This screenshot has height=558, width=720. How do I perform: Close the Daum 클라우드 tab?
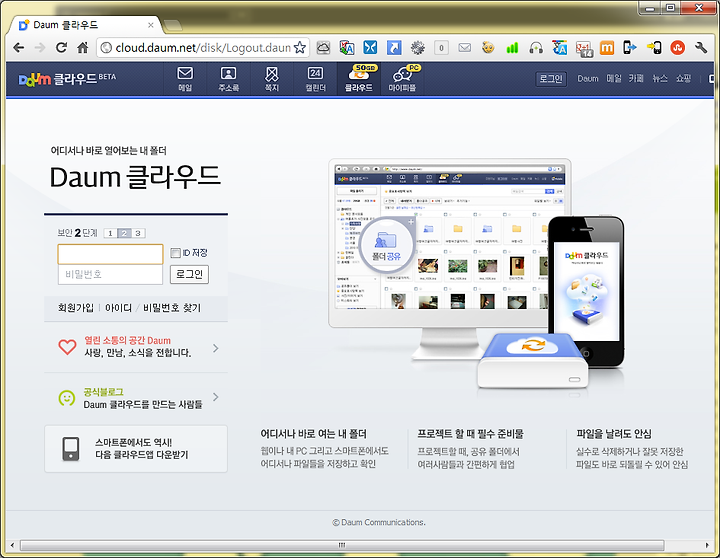pos(151,25)
